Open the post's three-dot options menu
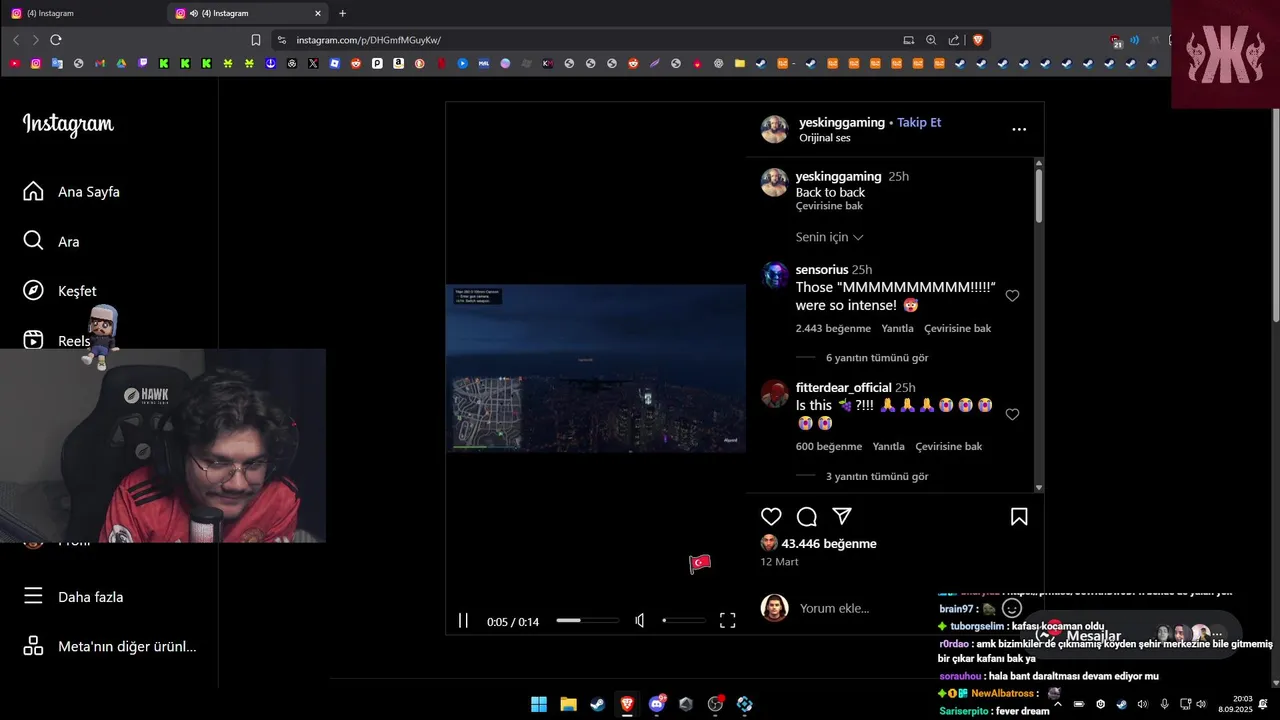 pos(1019,129)
